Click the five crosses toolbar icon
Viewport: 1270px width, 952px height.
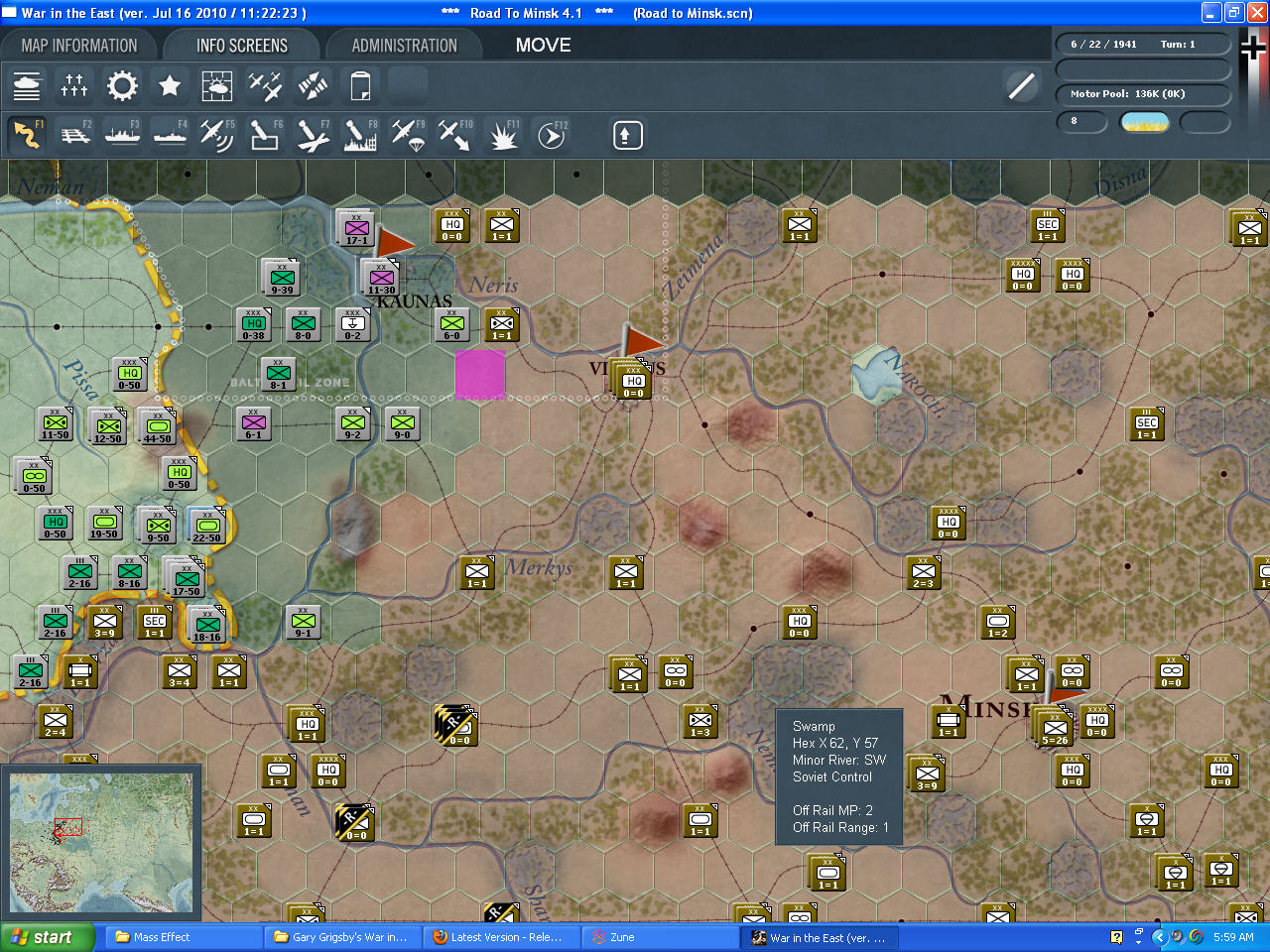(x=74, y=86)
